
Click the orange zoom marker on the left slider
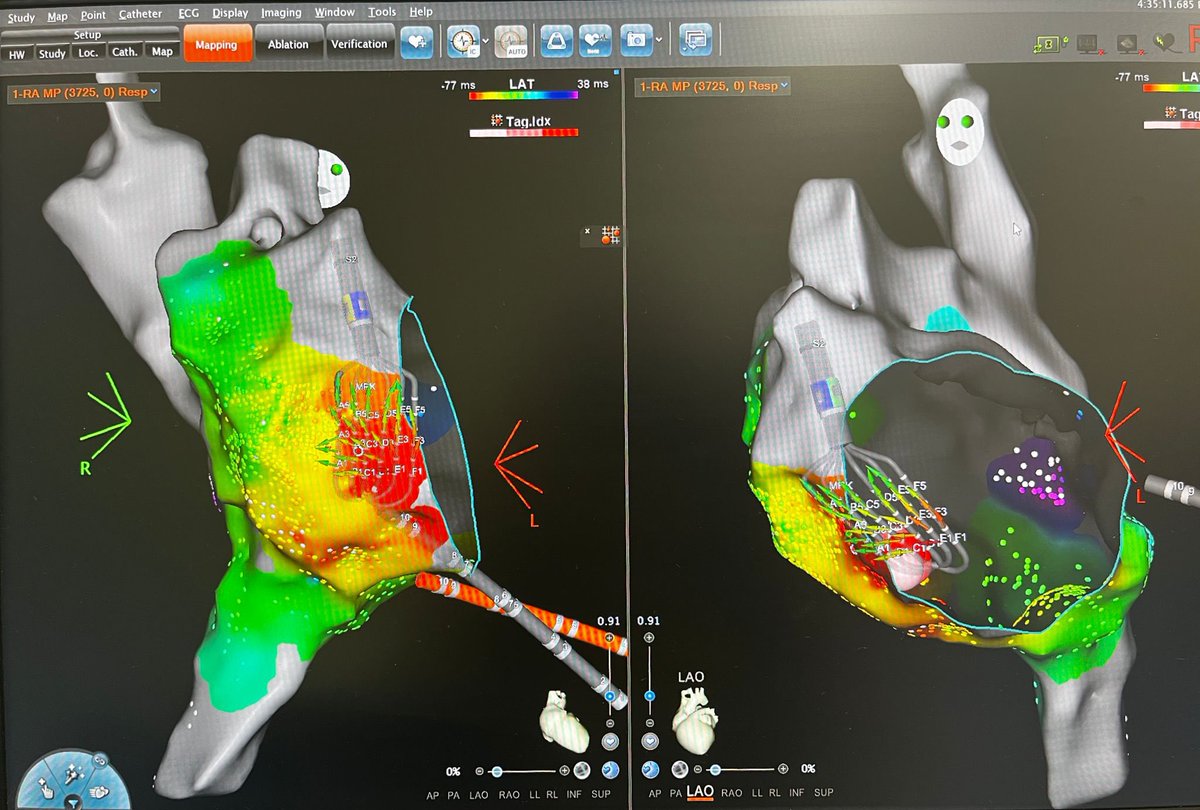pyautogui.click(x=610, y=637)
